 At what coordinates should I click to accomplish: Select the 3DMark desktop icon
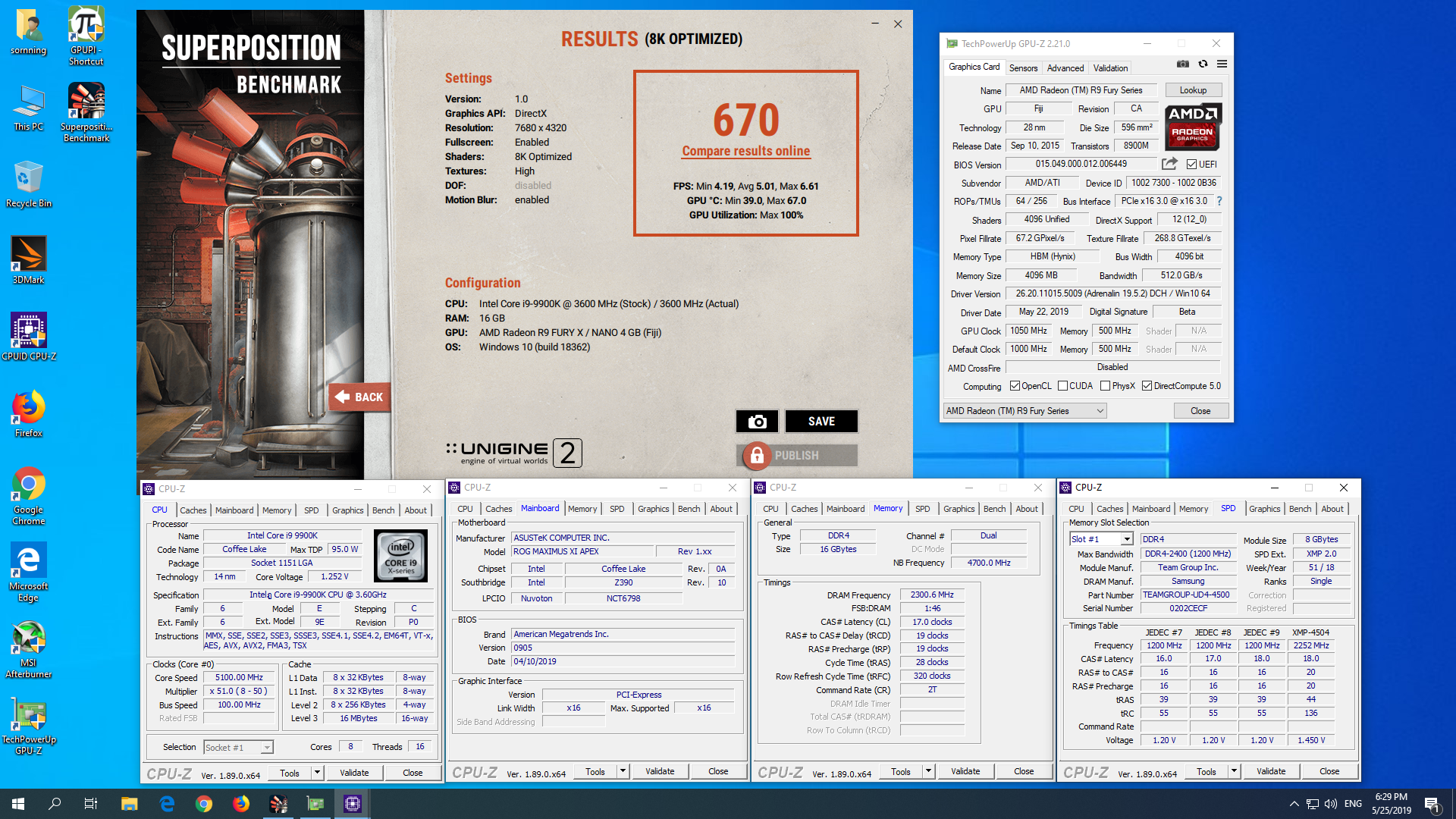pyautogui.click(x=29, y=260)
